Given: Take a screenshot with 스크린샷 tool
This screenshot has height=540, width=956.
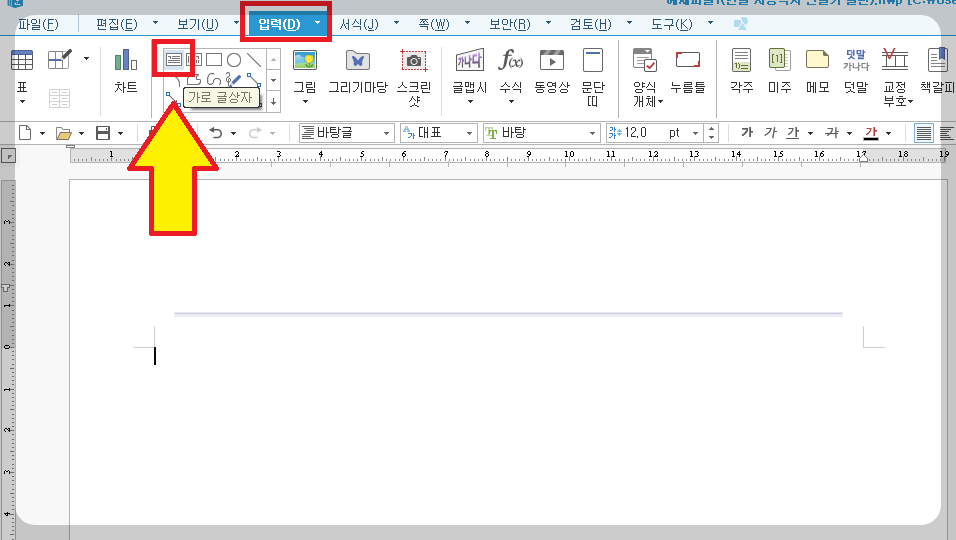Looking at the screenshot, I should (x=414, y=77).
